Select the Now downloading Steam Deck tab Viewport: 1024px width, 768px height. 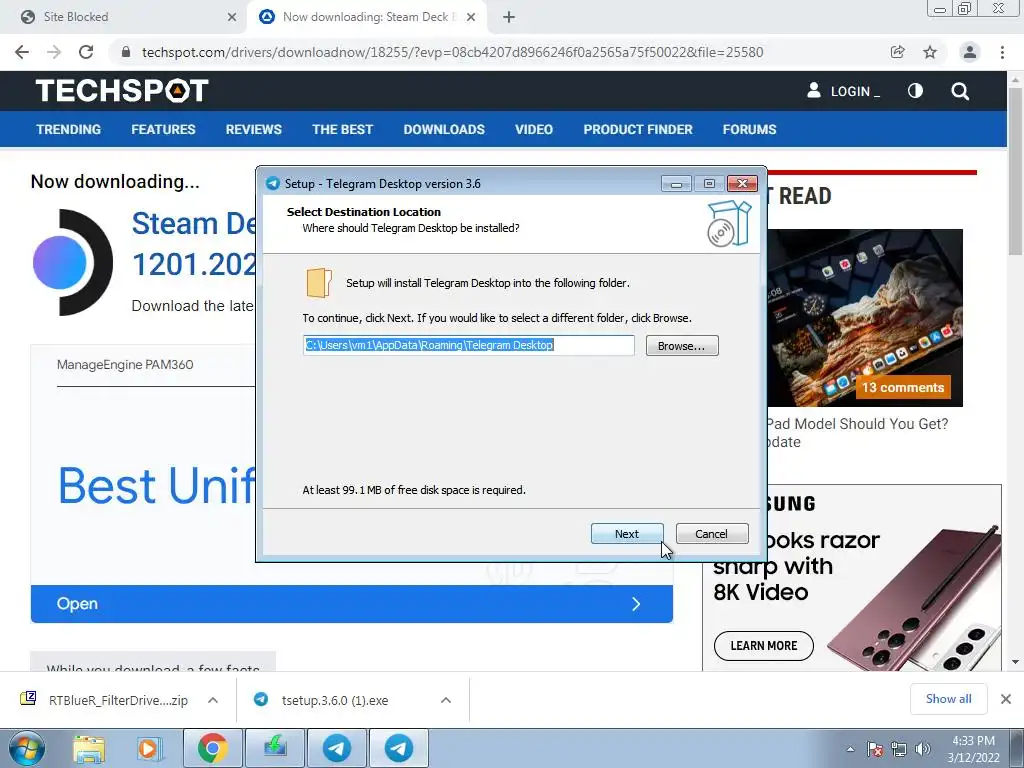tap(366, 17)
